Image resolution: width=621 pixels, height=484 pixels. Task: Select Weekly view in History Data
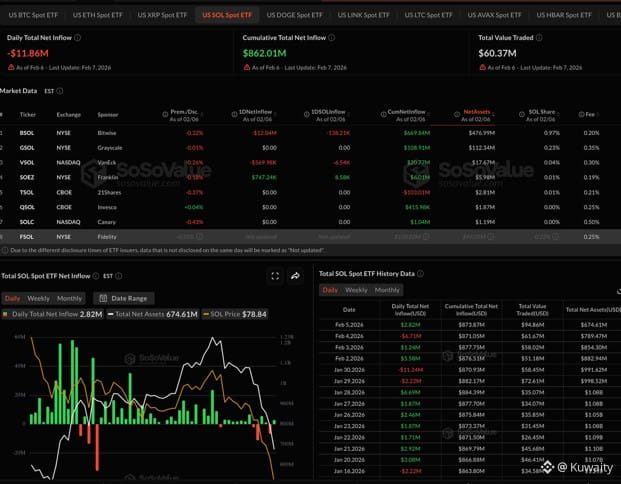(356, 290)
